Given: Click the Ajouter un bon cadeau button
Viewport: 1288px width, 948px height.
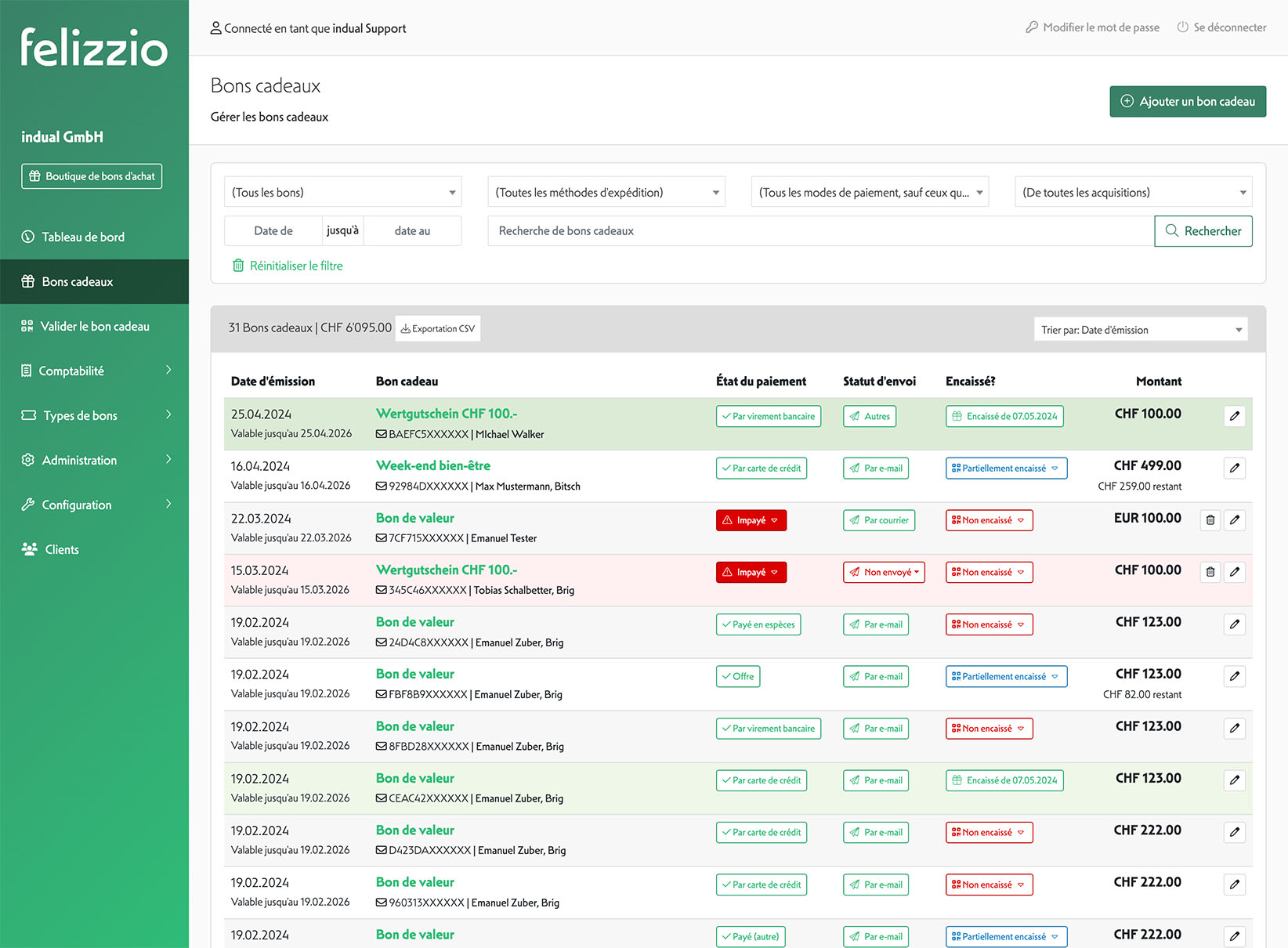Looking at the screenshot, I should click(1187, 102).
